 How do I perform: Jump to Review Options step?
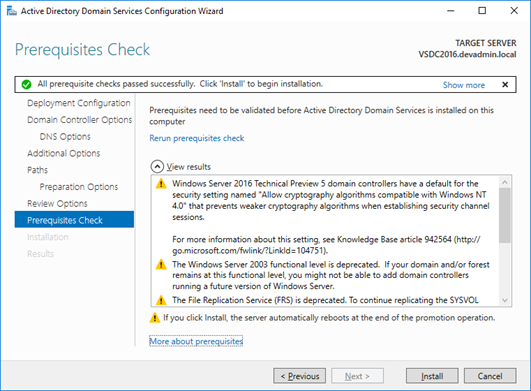click(x=57, y=203)
